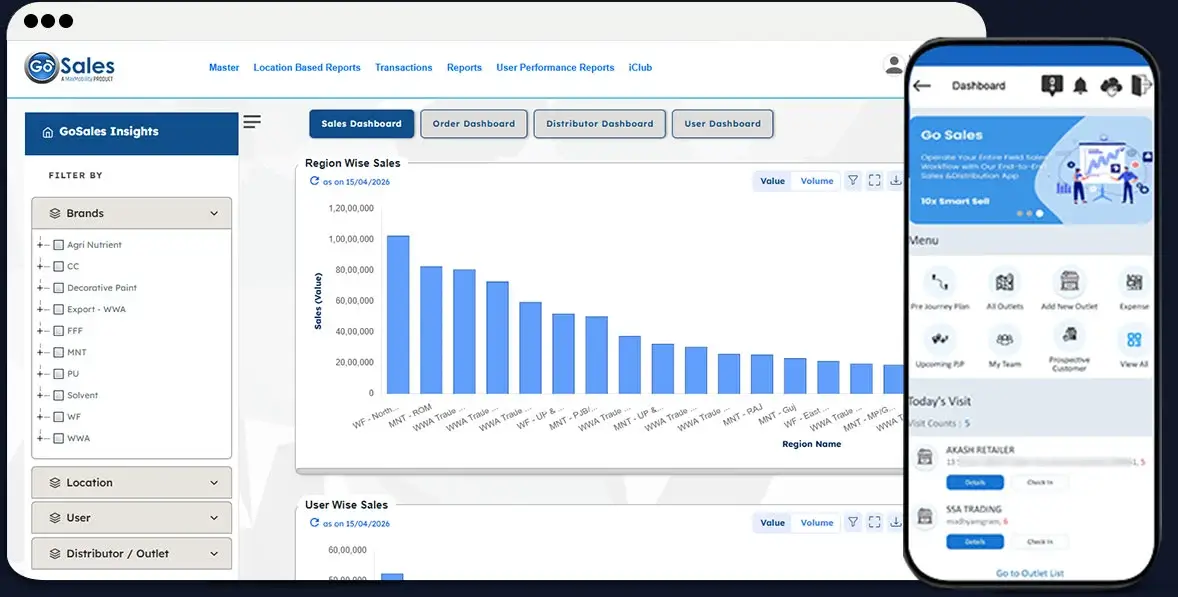Expand the Decorative Paint tree node

point(41,288)
